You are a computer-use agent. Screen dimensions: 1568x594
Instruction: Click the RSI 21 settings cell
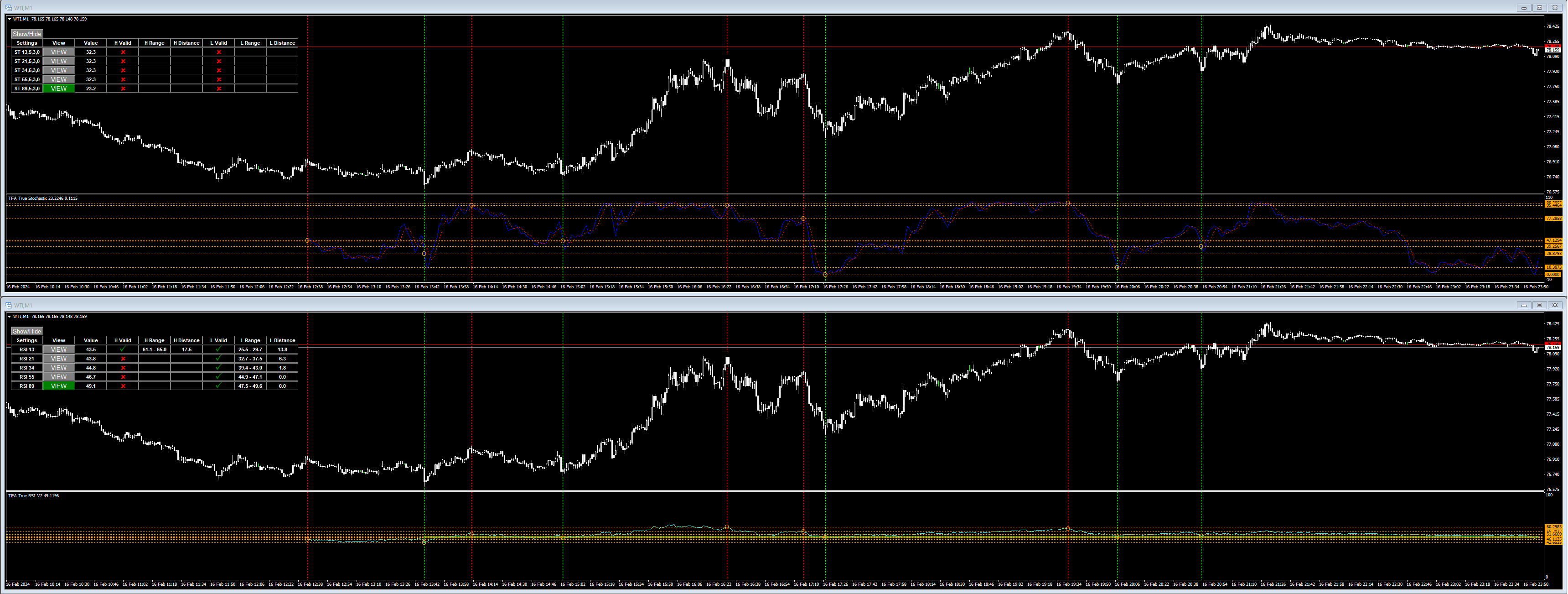[x=27, y=359]
